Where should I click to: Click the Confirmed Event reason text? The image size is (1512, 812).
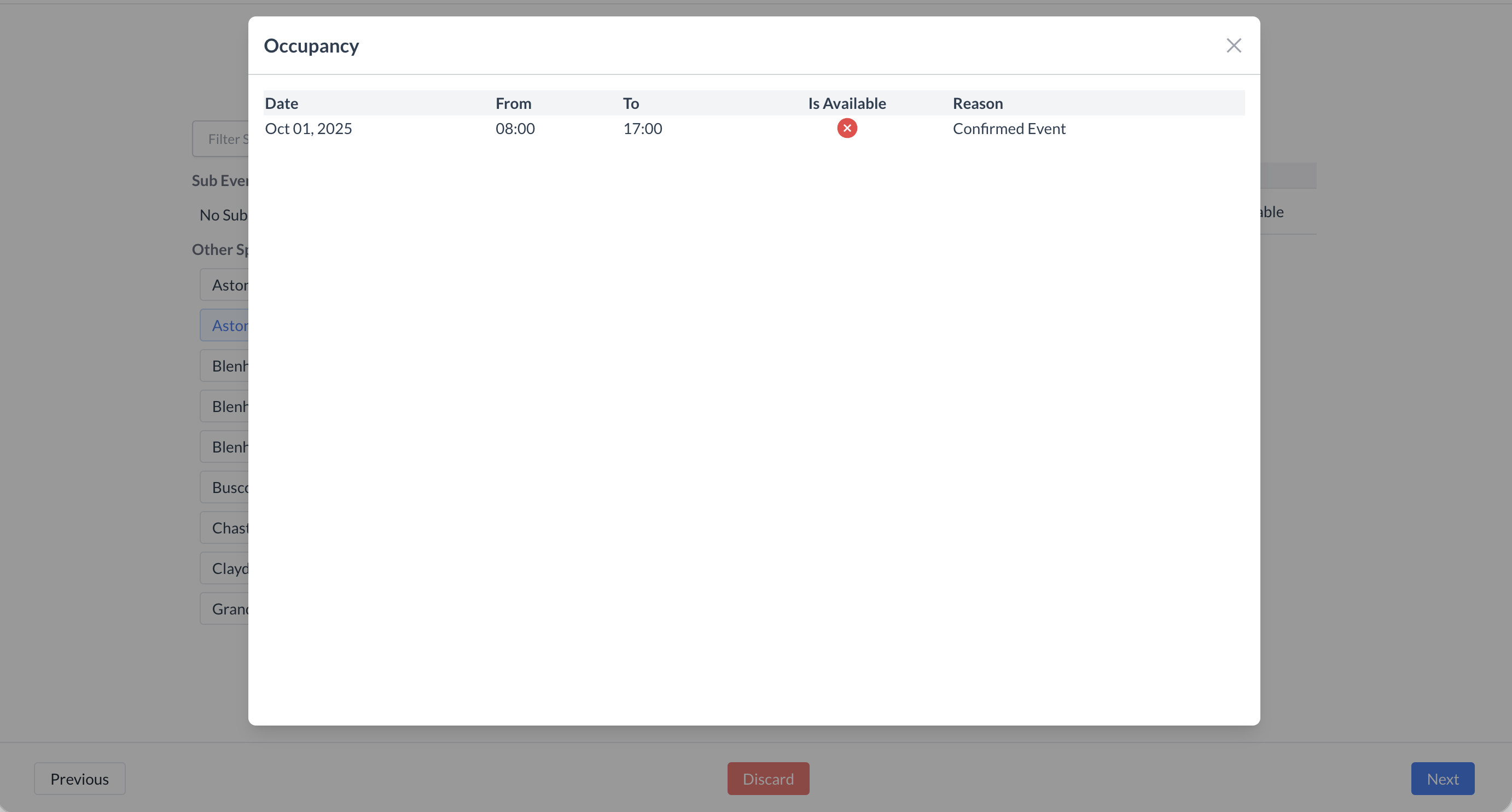(1008, 129)
